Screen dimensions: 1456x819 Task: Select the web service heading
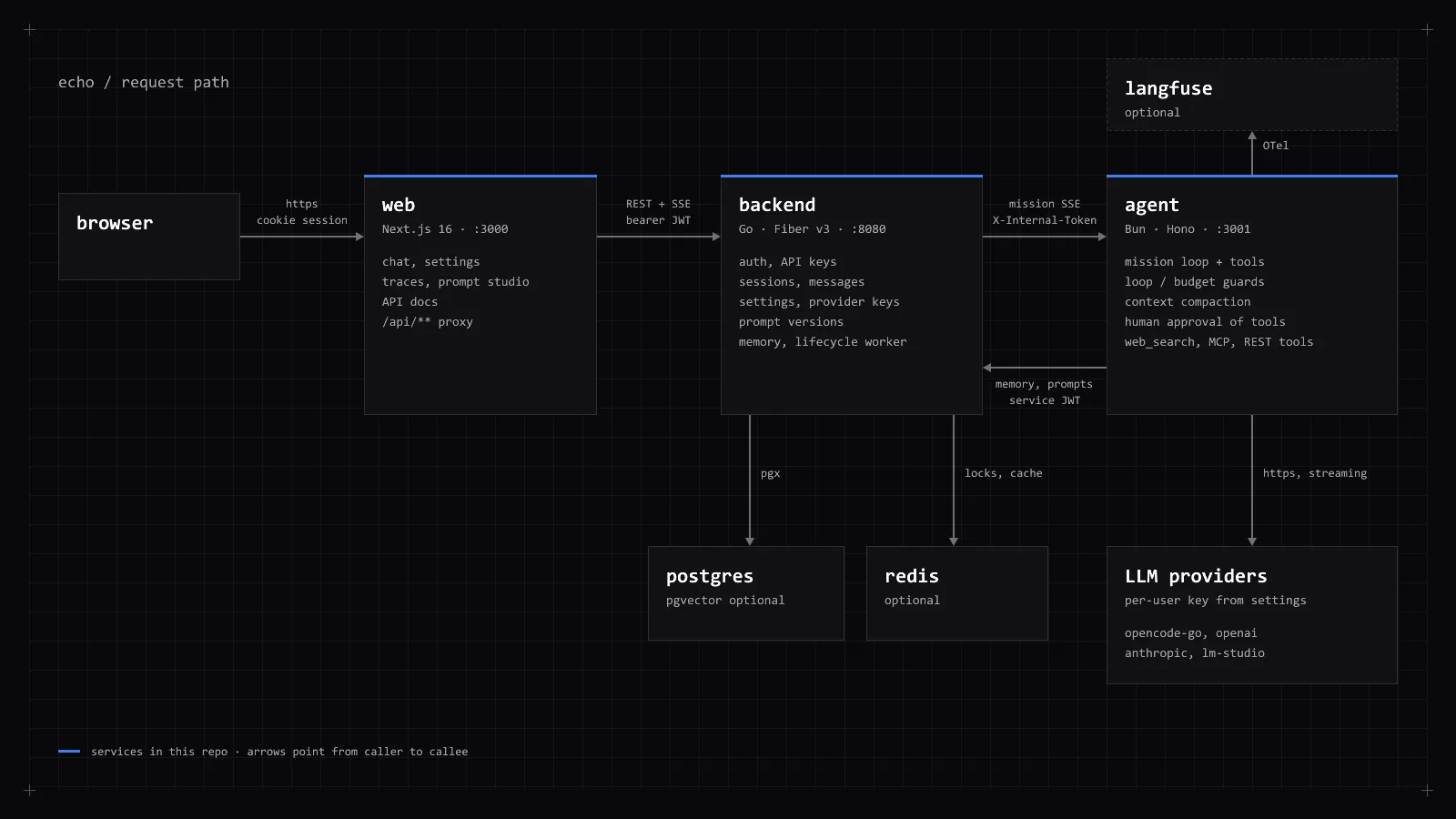click(x=399, y=205)
